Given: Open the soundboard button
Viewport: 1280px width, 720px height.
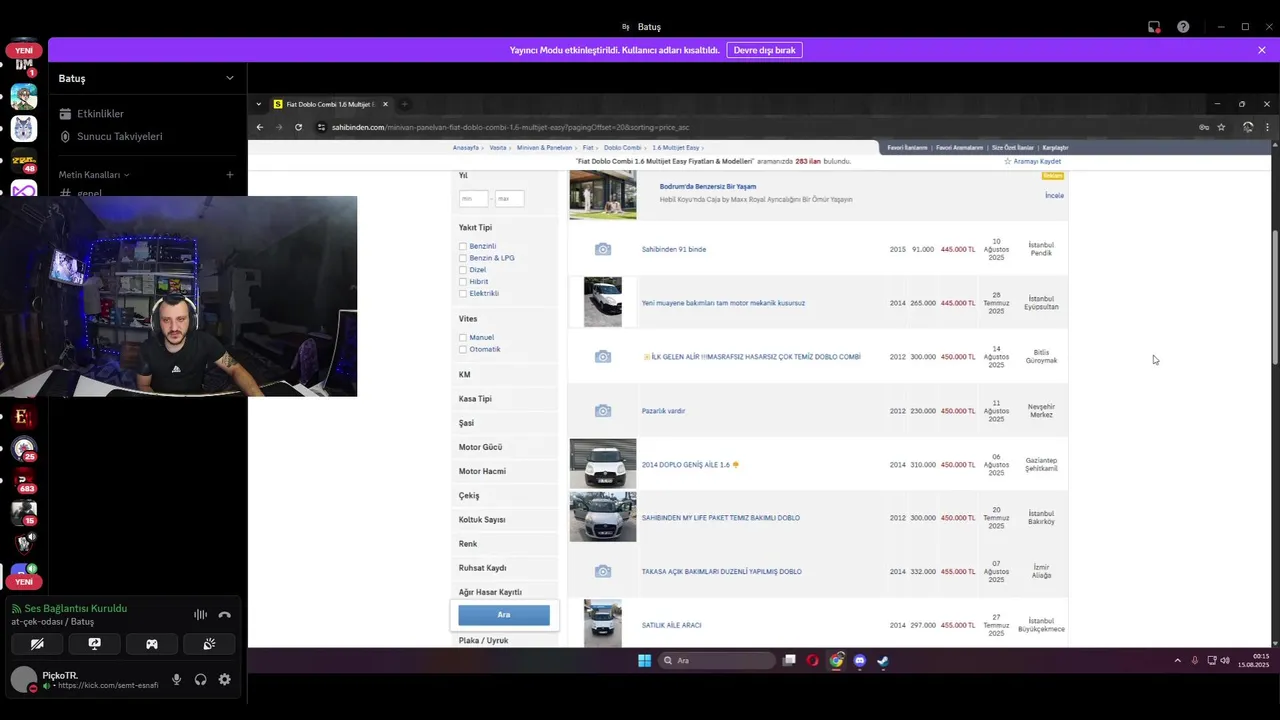Looking at the screenshot, I should (x=209, y=644).
